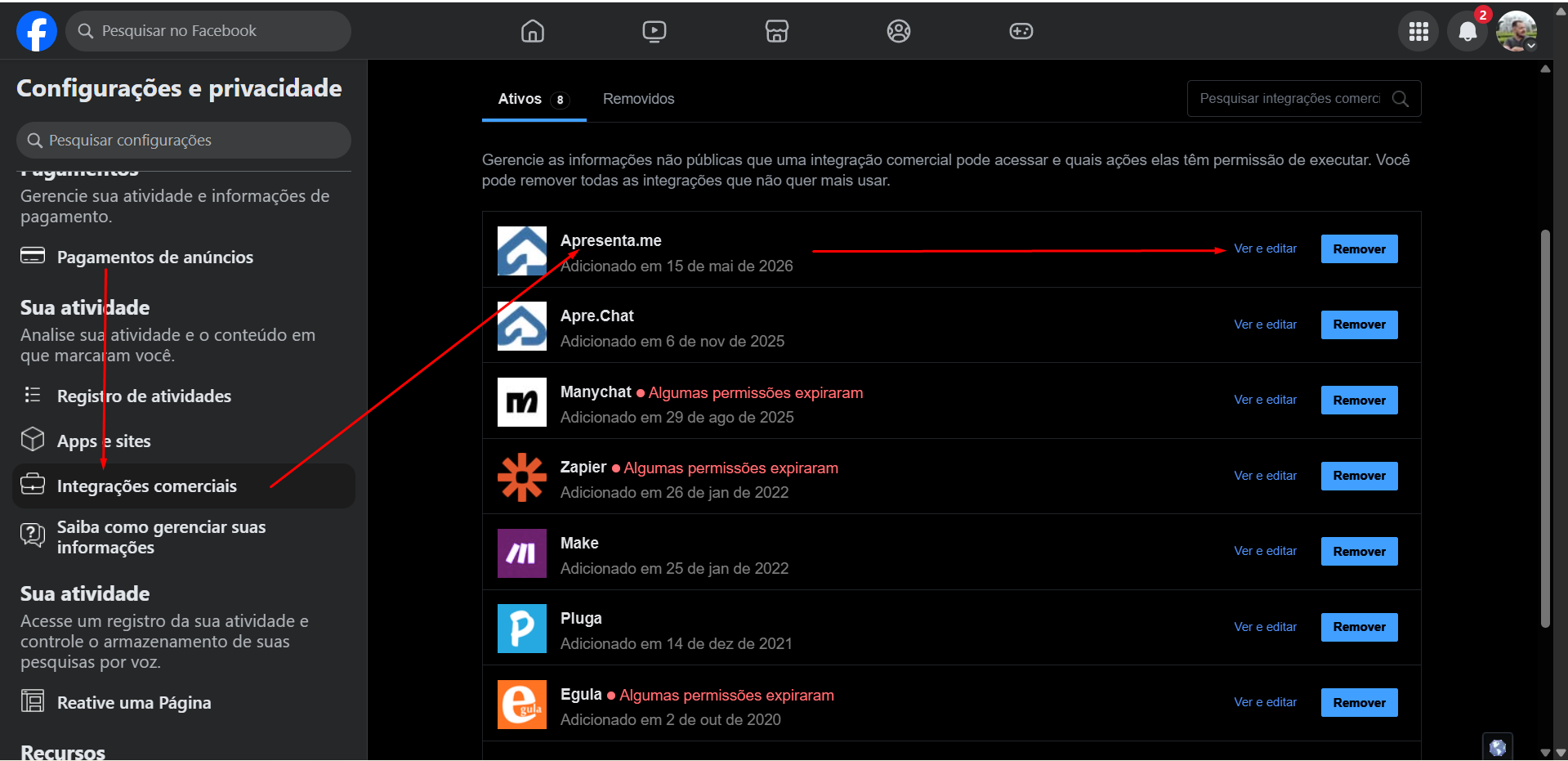Open the notifications bell
Viewport: 1568px width, 761px height.
(x=1467, y=31)
